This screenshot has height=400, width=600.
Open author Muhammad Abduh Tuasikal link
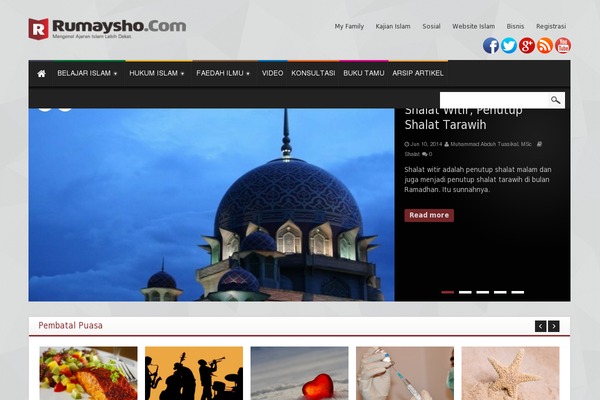point(491,144)
